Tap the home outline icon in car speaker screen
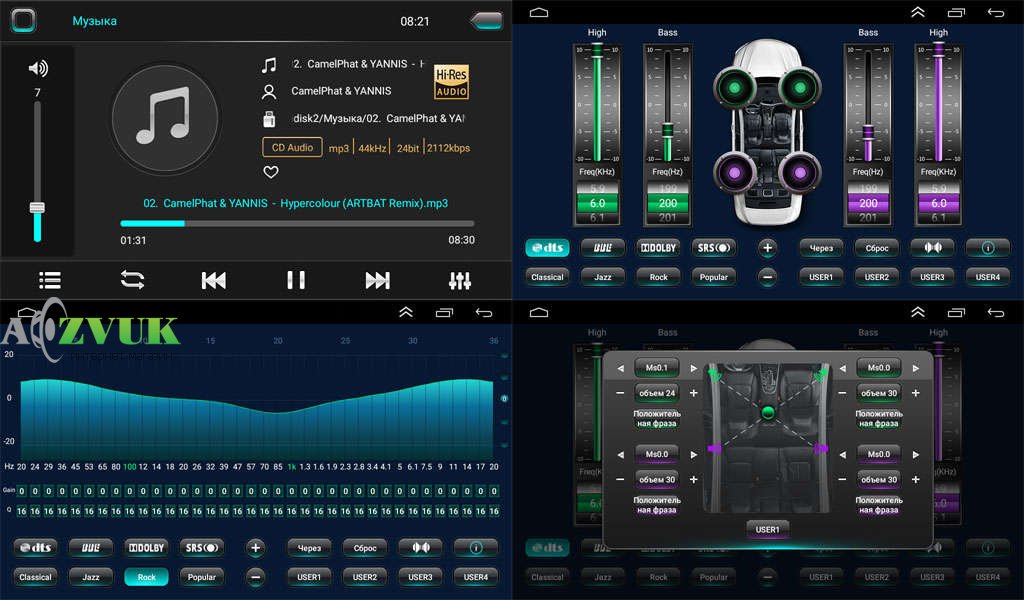Image resolution: width=1024 pixels, height=600 pixels. [539, 12]
